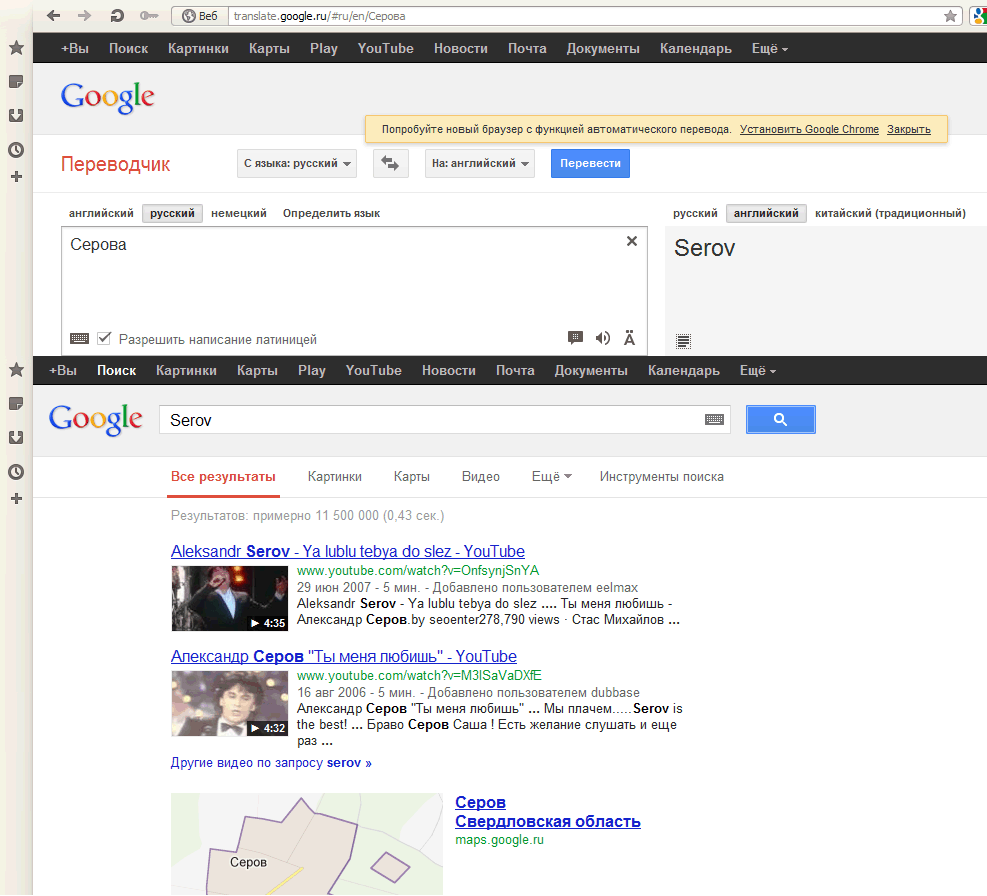987x896 pixels.
Task: Open 'Веб' site info badge
Action: (200, 16)
